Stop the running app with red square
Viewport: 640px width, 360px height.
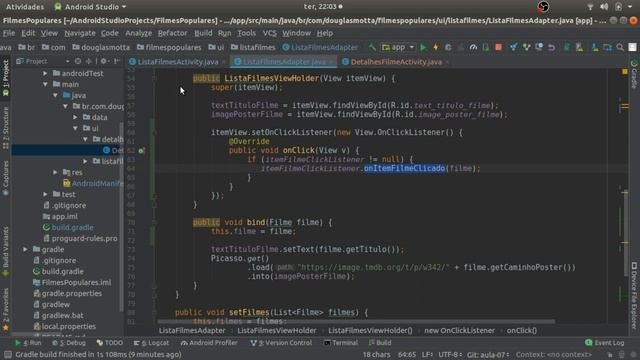pos(498,47)
